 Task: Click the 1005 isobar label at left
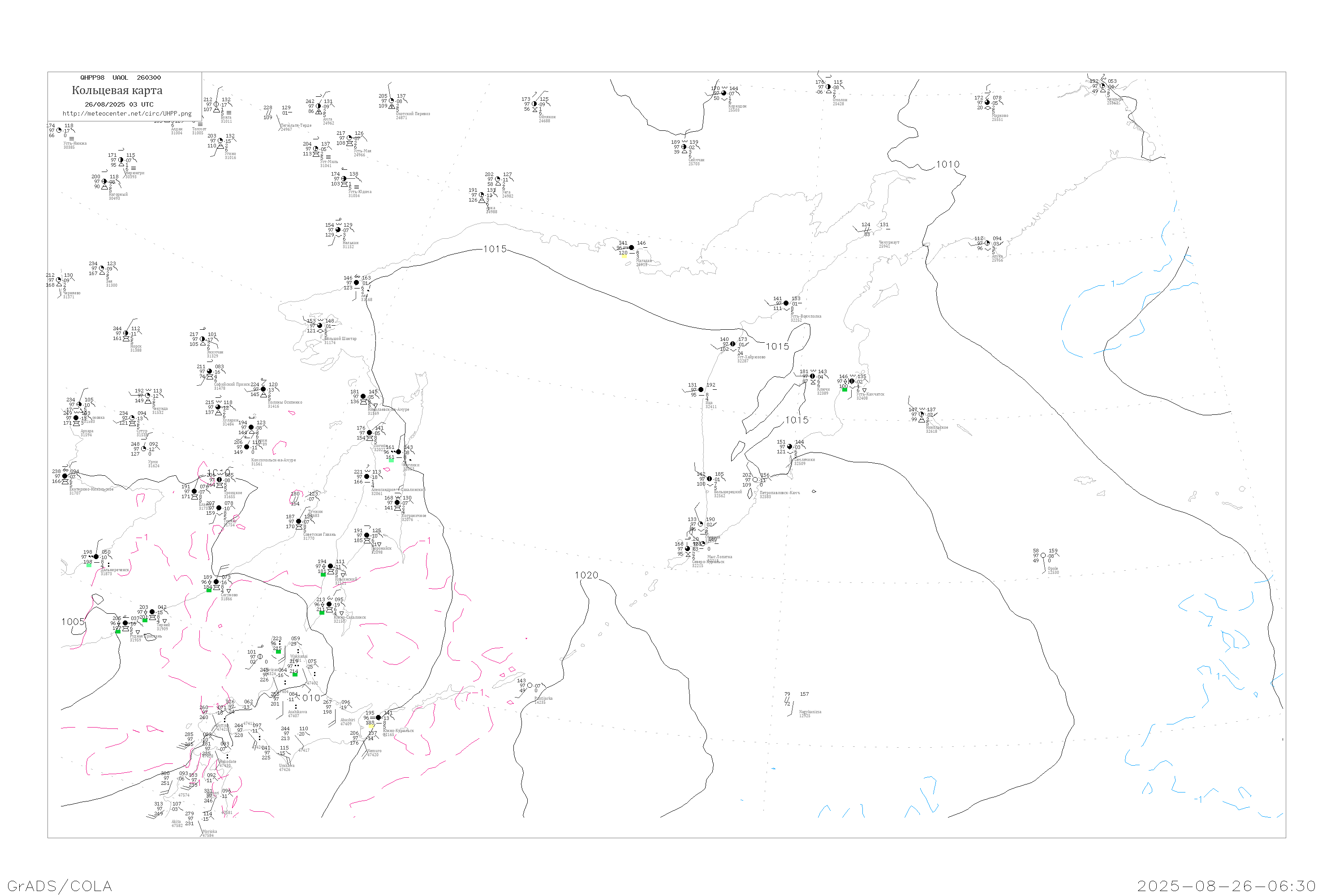(x=73, y=622)
